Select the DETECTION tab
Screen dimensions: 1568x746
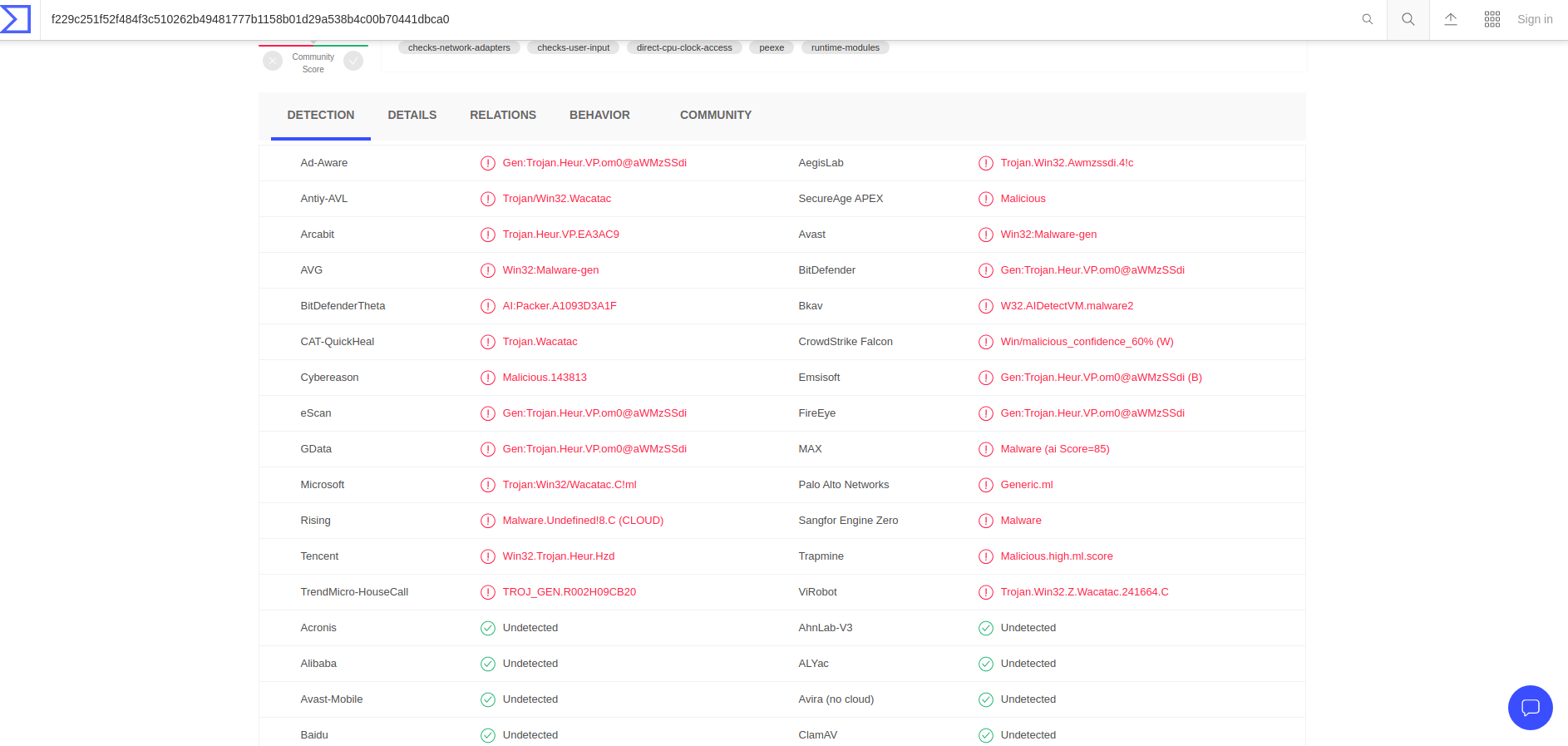tap(321, 115)
